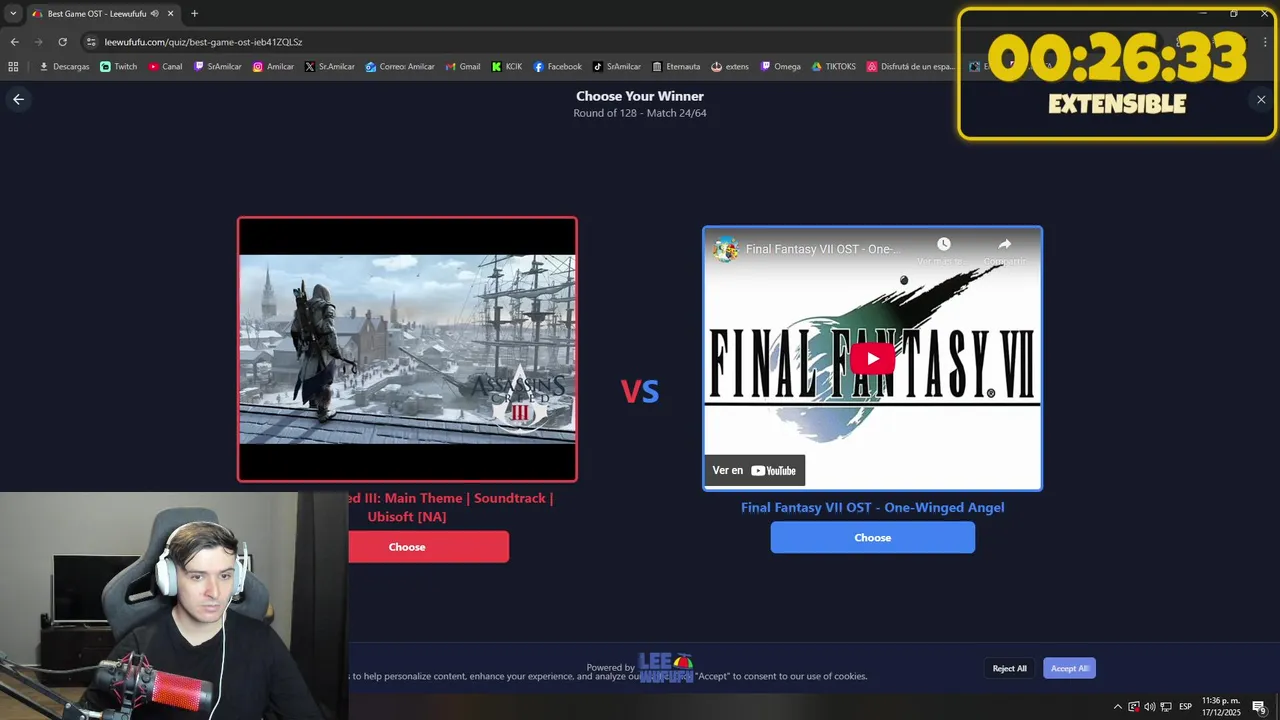Screen dimensions: 1280x720
Task: Open the TikTok SrAmilcar bookmark
Action: tap(617, 66)
